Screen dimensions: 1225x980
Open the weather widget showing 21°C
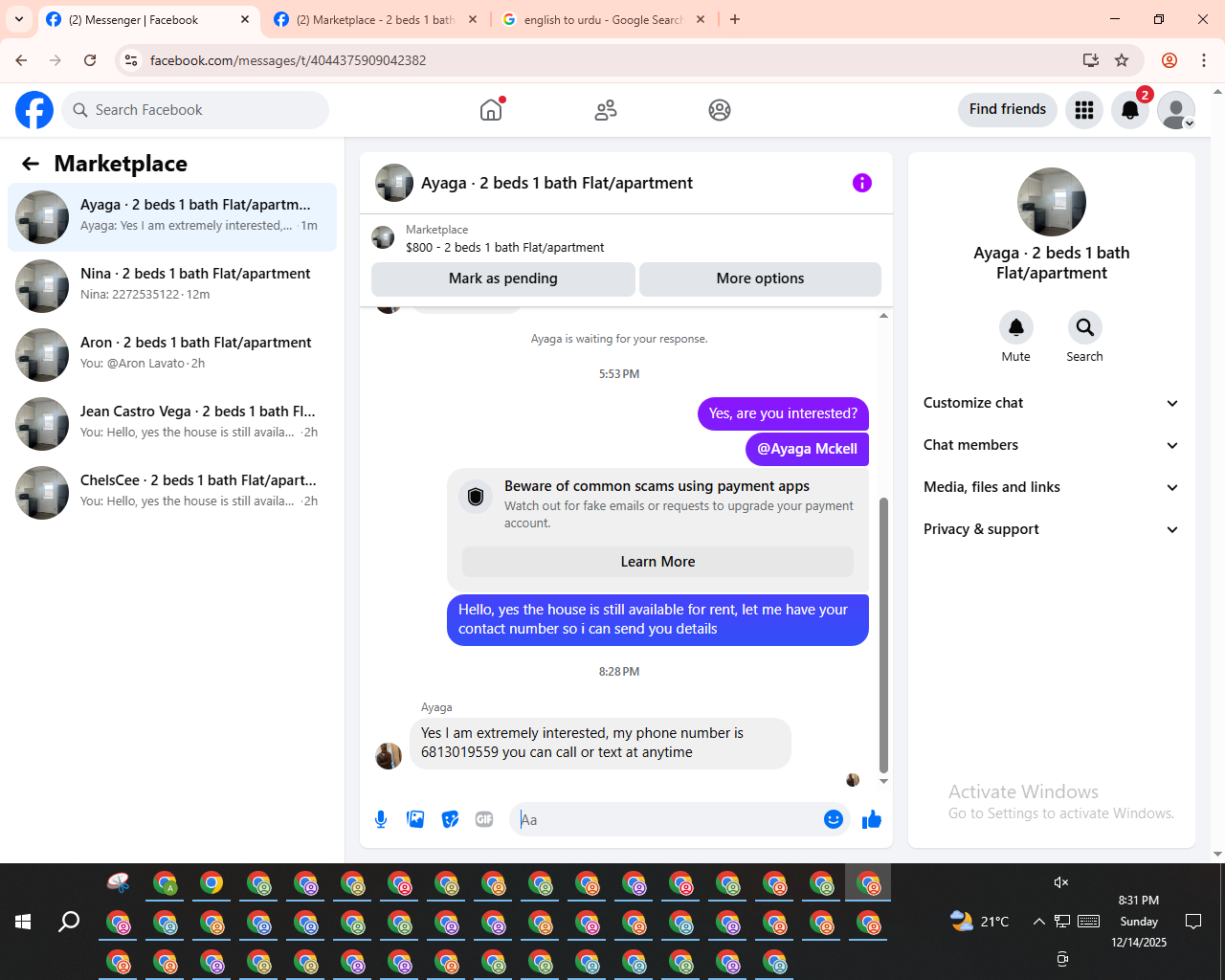tap(979, 922)
